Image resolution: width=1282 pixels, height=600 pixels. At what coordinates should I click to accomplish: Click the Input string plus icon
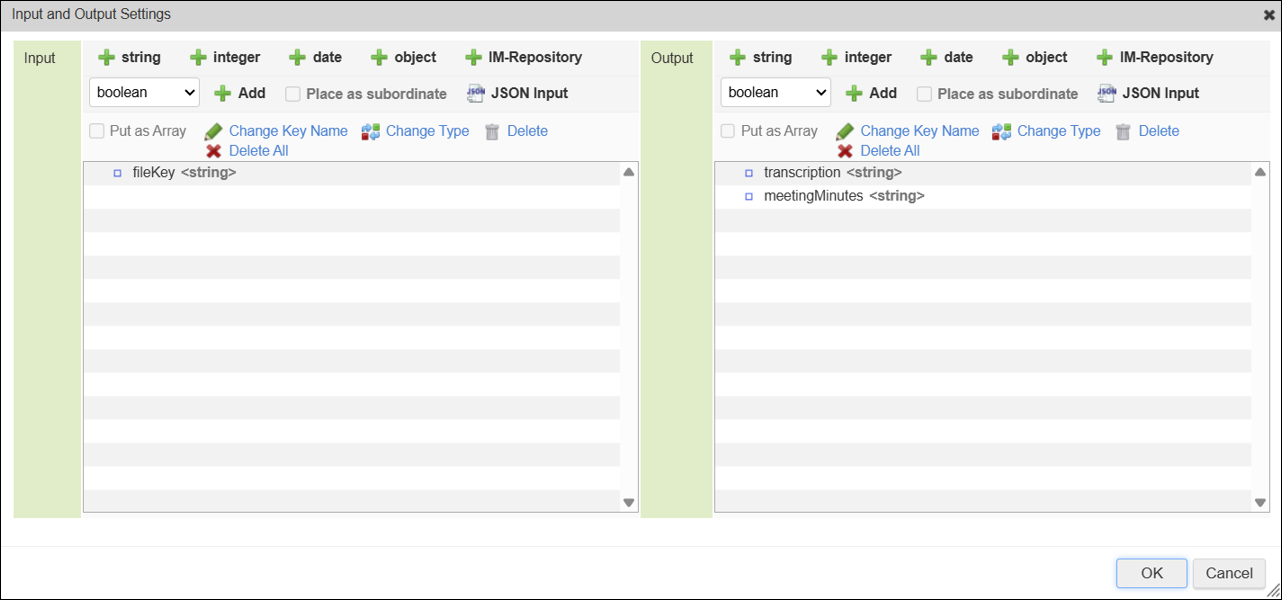click(x=106, y=58)
